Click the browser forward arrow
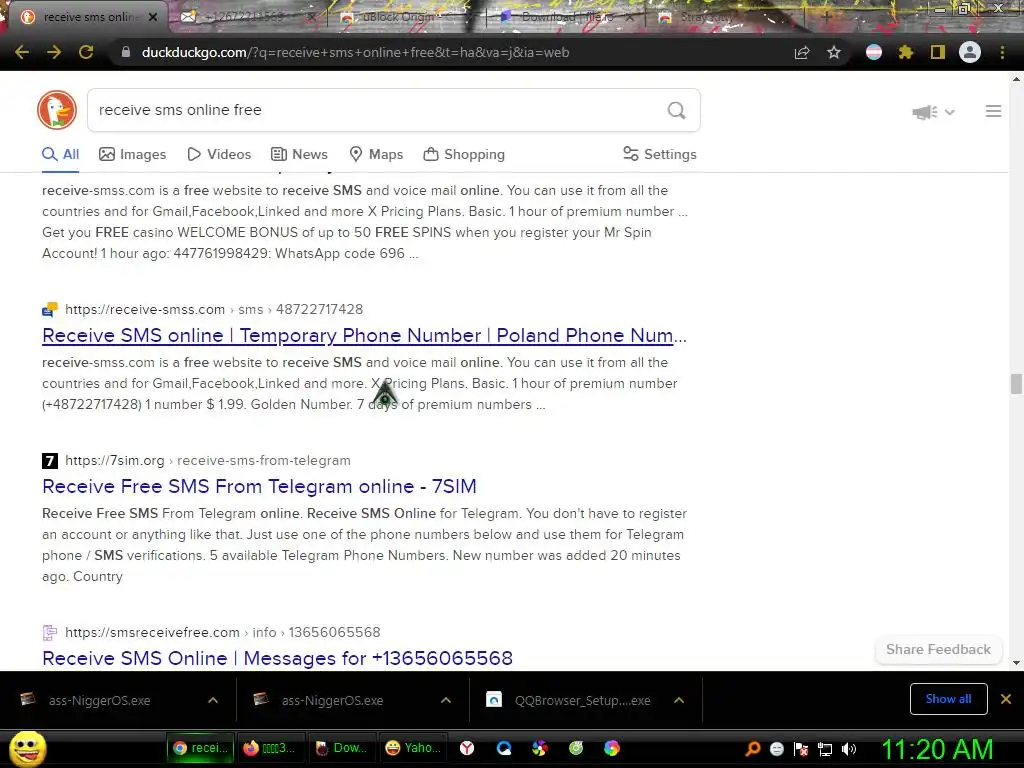The height and width of the screenshot is (768, 1024). pos(54,52)
